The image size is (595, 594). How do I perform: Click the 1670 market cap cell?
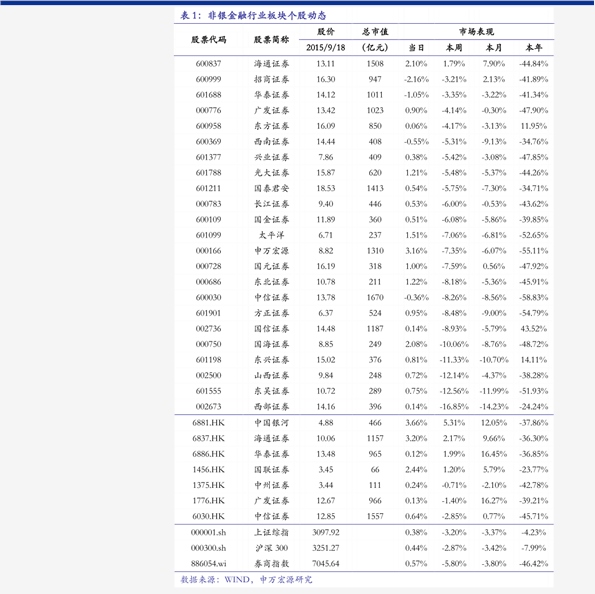click(375, 297)
